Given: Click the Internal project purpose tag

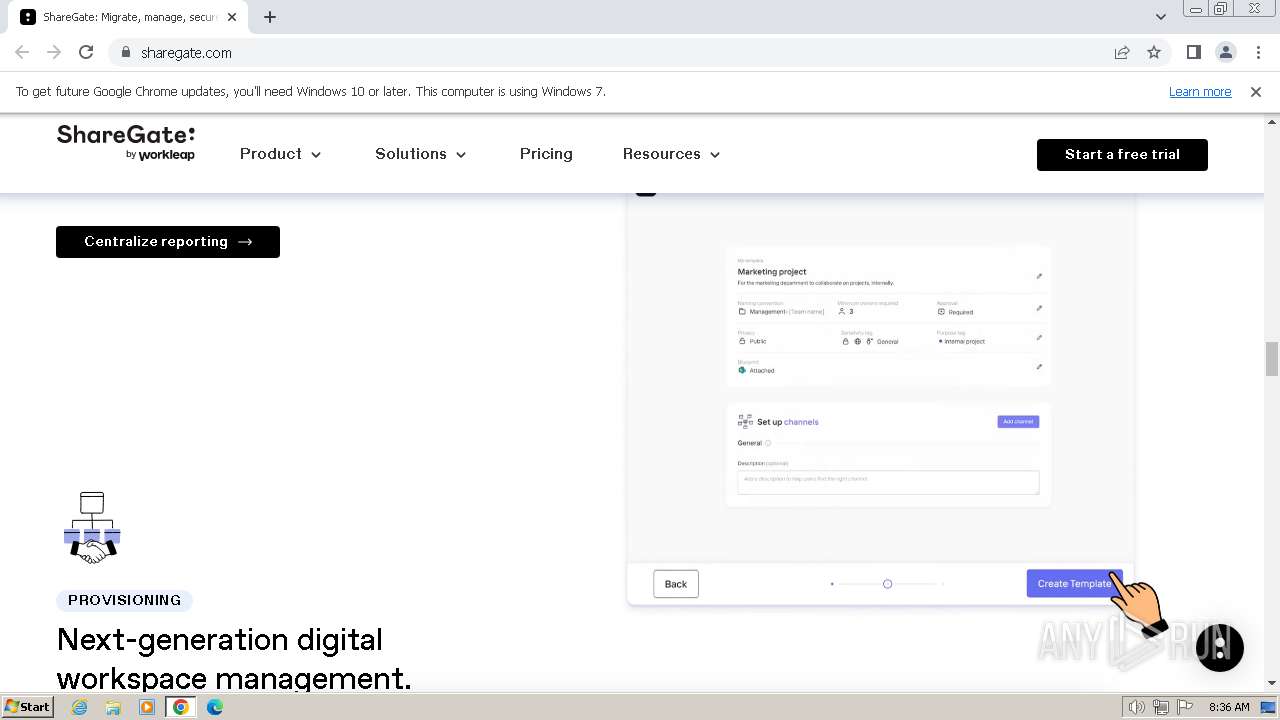Looking at the screenshot, I should [x=962, y=341].
